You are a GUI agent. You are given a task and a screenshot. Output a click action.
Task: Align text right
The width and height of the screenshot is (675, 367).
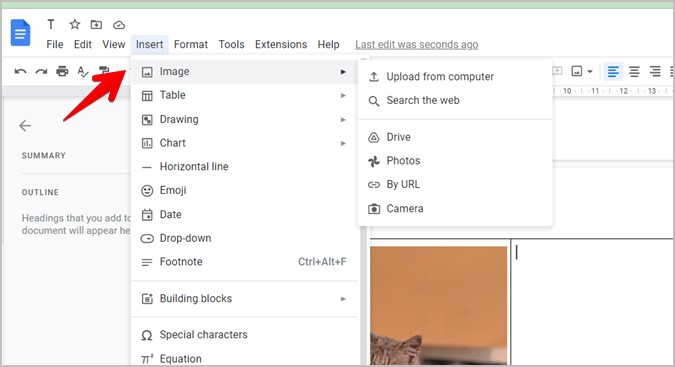click(x=655, y=71)
